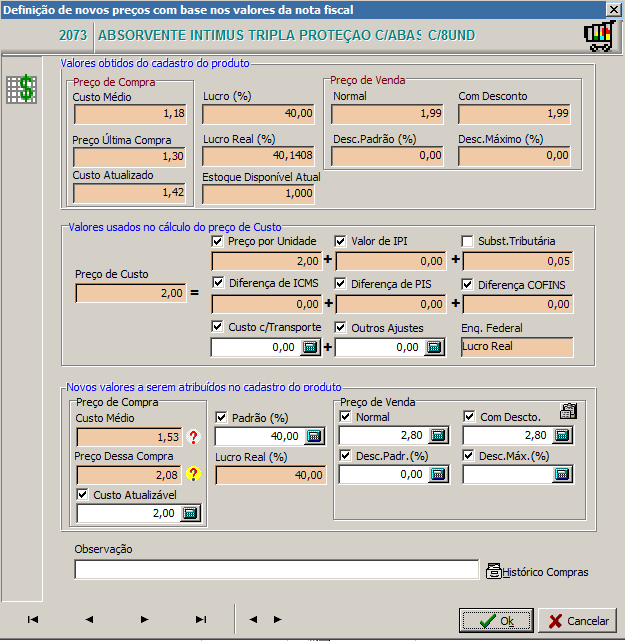Click the Custo c/Transporte value field
The image size is (625, 641).
(255, 347)
